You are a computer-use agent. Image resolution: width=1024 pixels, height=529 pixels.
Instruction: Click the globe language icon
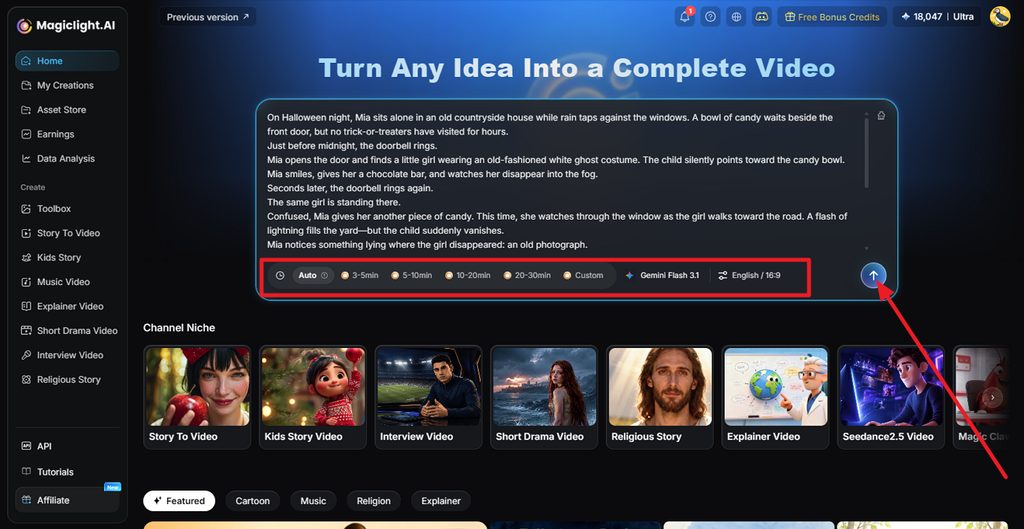pos(736,17)
